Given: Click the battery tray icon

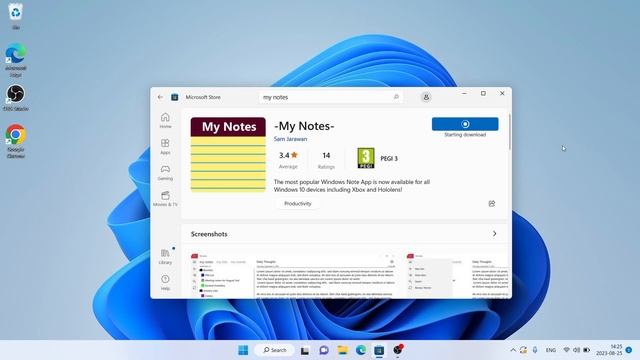Looking at the screenshot, I should point(587,350).
